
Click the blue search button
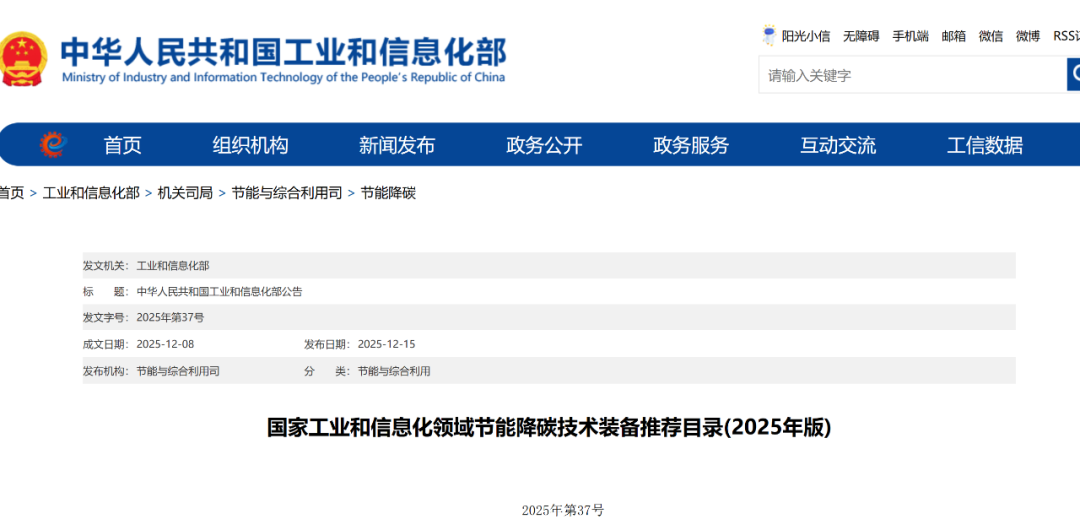1074,74
